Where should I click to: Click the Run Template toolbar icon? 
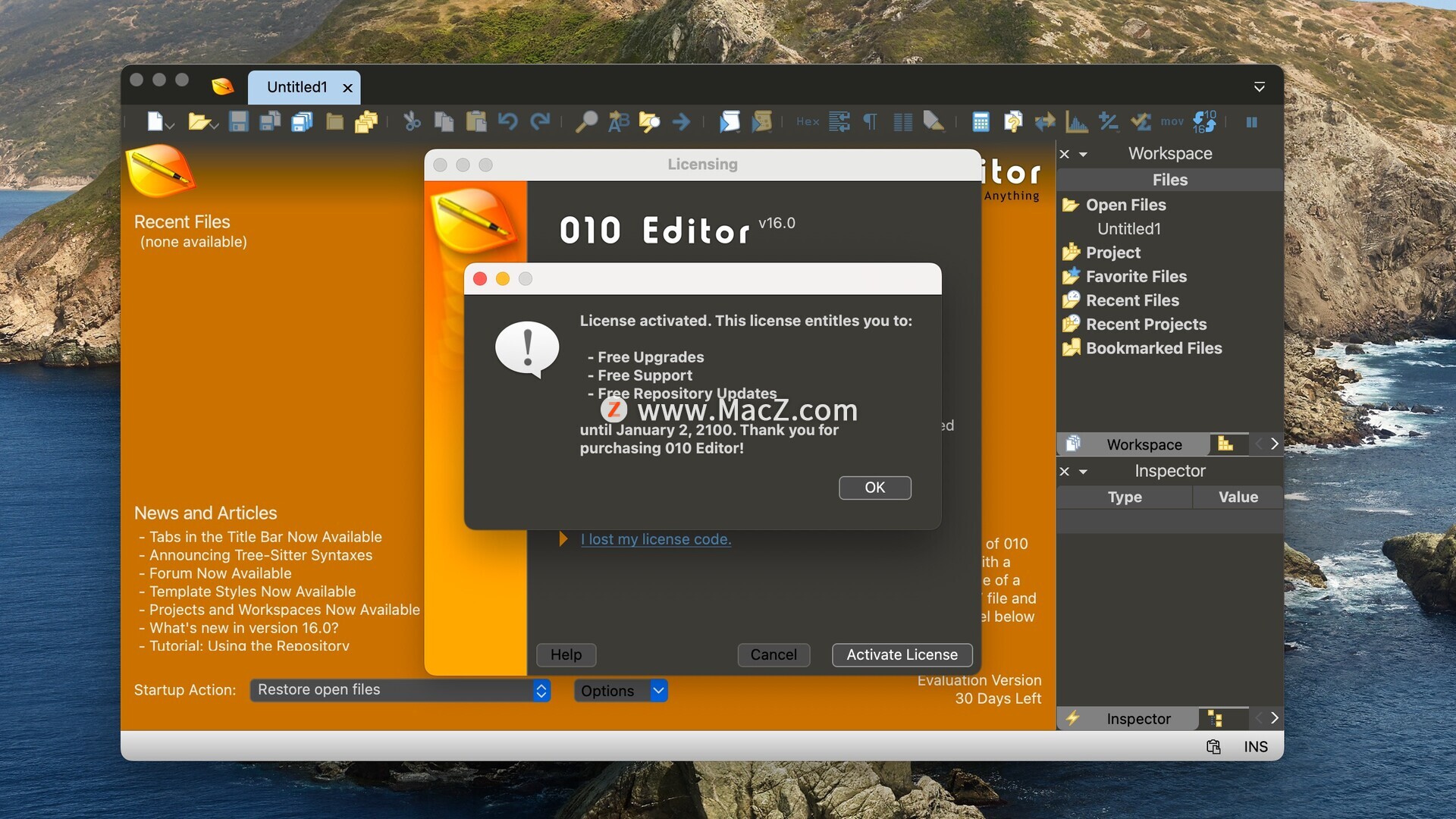[761, 121]
